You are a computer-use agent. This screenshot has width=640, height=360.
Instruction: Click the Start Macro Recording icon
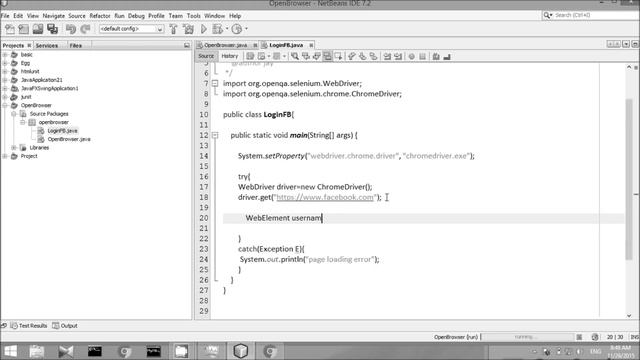(411, 56)
